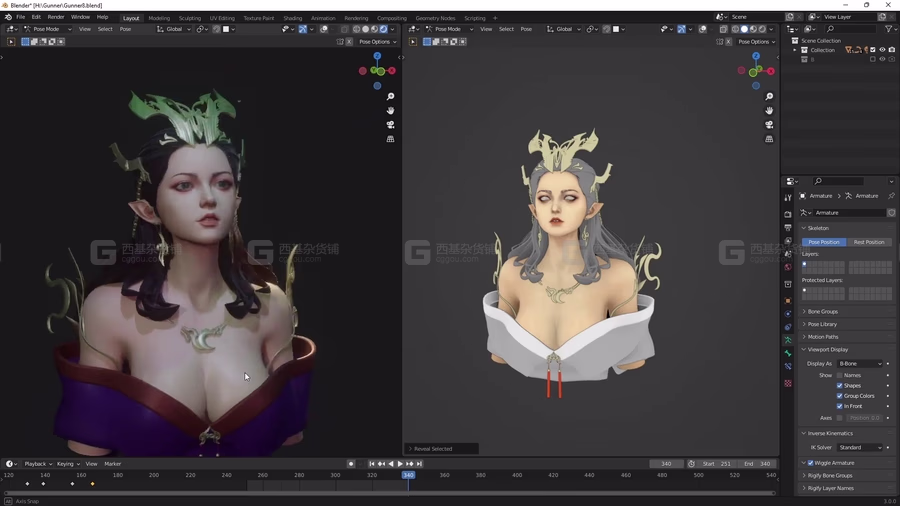
Task: Toggle the Wiggle Armature checkbox
Action: tap(810, 463)
